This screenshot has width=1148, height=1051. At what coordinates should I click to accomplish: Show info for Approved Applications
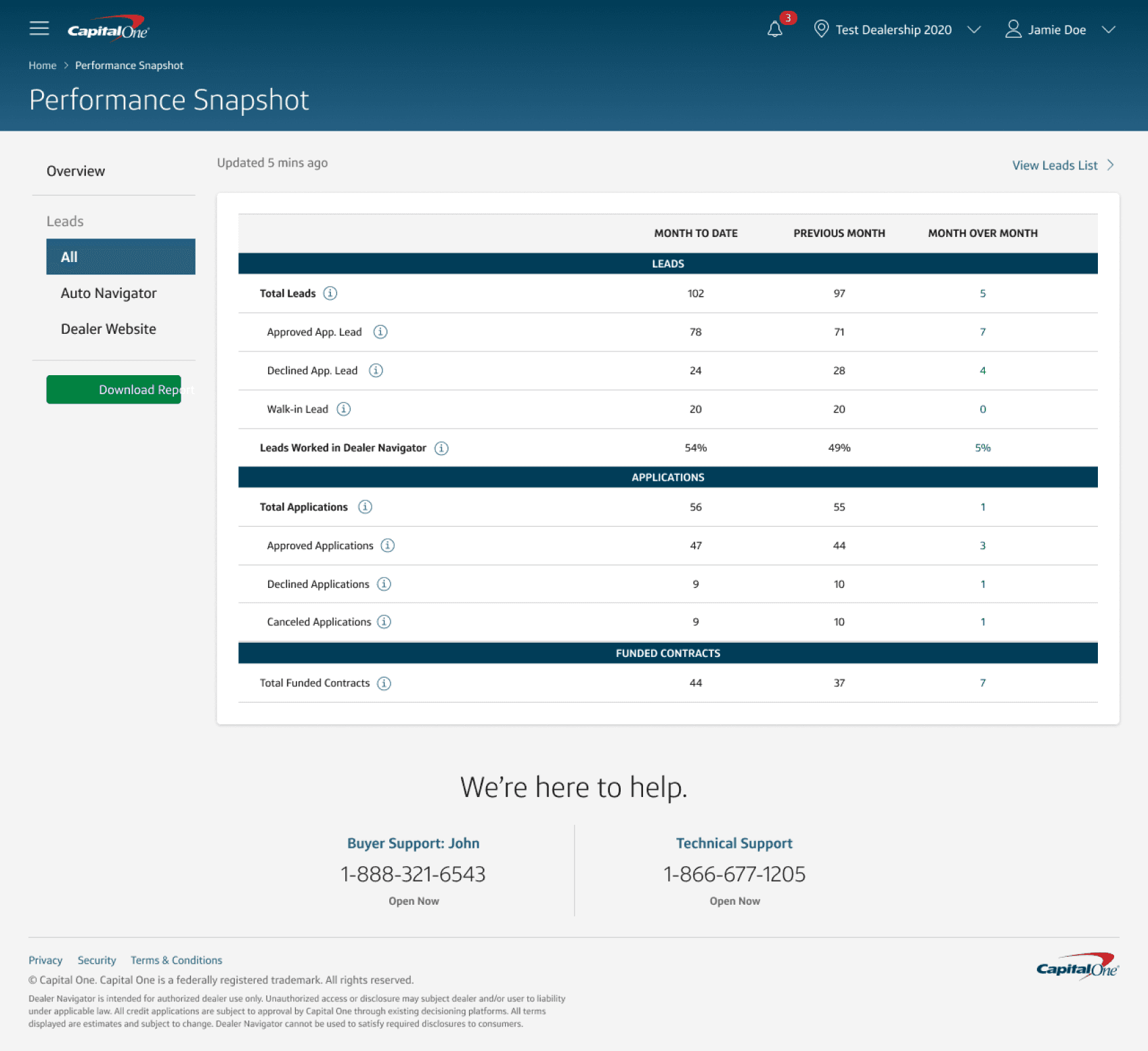coord(387,546)
